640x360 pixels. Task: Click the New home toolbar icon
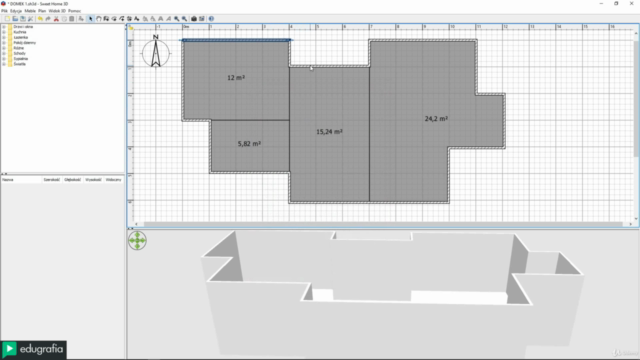7,19
